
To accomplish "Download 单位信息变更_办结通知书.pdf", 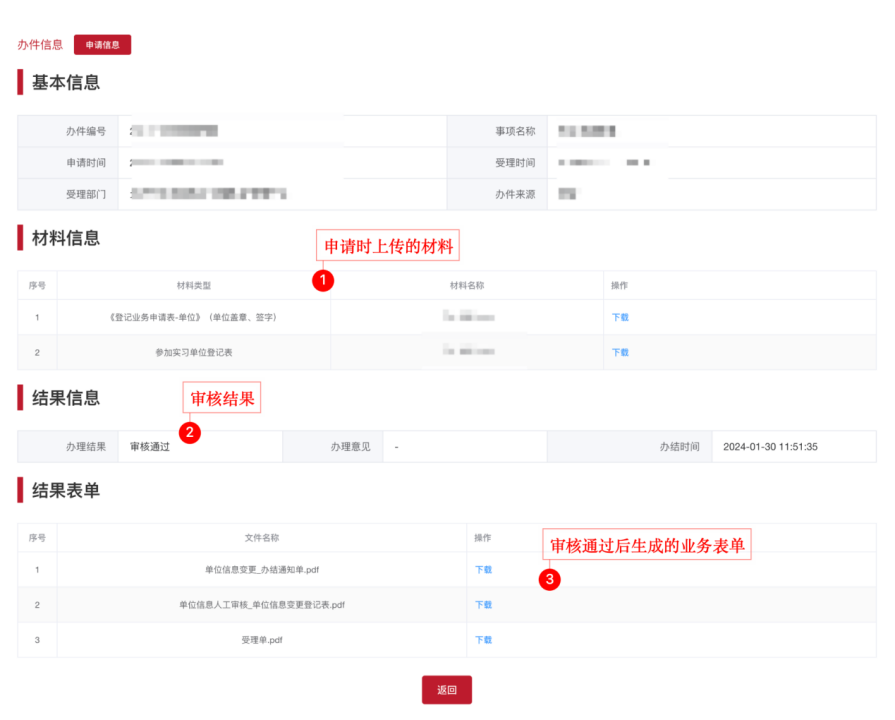I will (482, 569).
